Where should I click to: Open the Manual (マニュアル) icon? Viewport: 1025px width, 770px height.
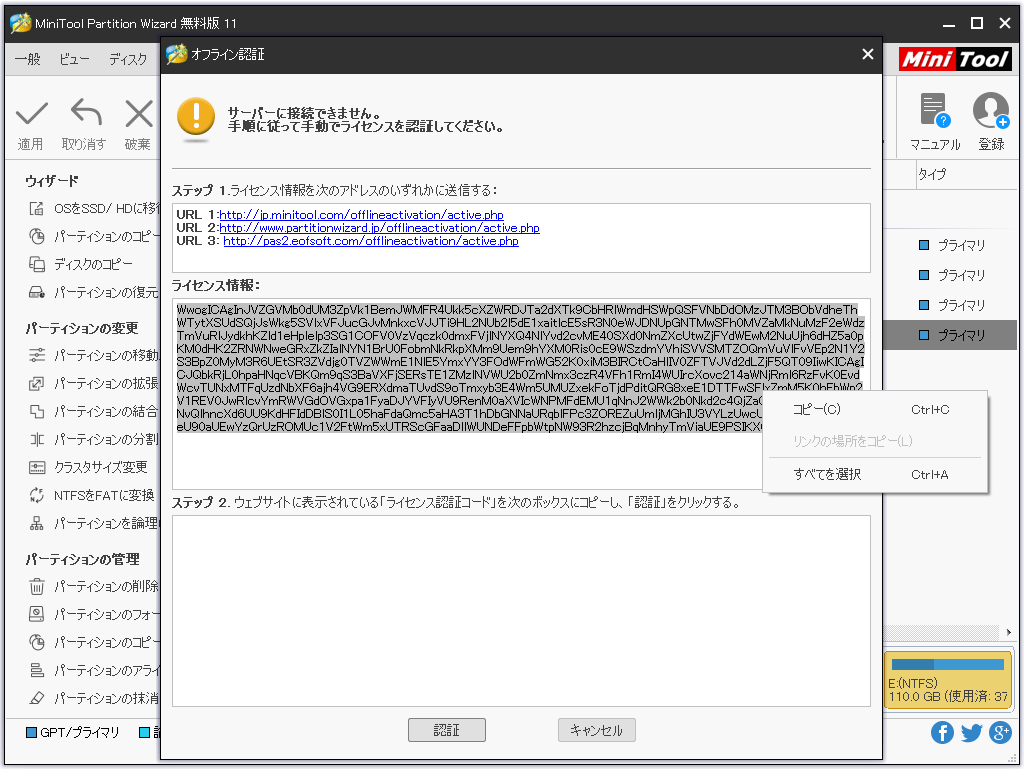934,112
